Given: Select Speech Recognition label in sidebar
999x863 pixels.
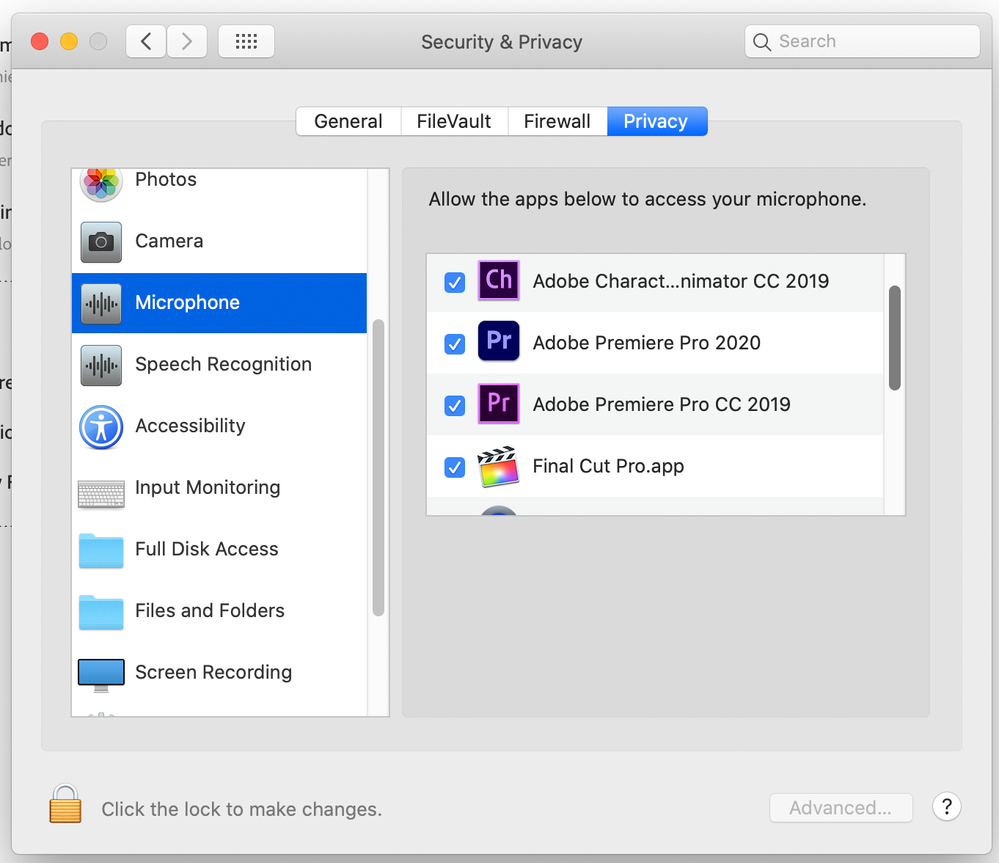Looking at the screenshot, I should [224, 364].
